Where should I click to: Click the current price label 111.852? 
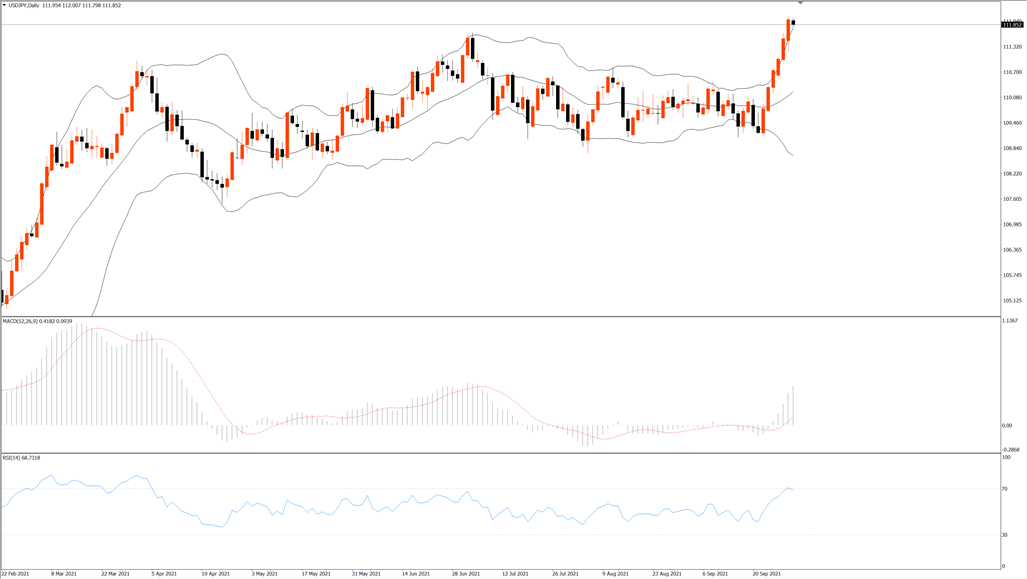coord(1012,25)
